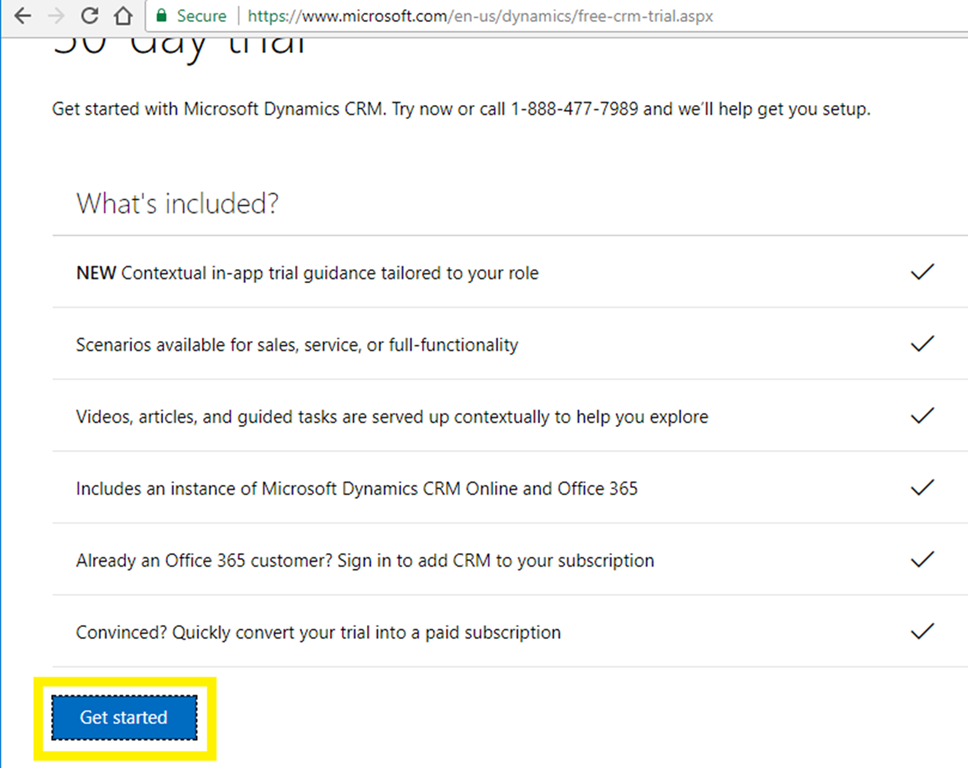This screenshot has width=968, height=768.
Task: Select the microsoft.com URL in address bar
Action: 480,16
